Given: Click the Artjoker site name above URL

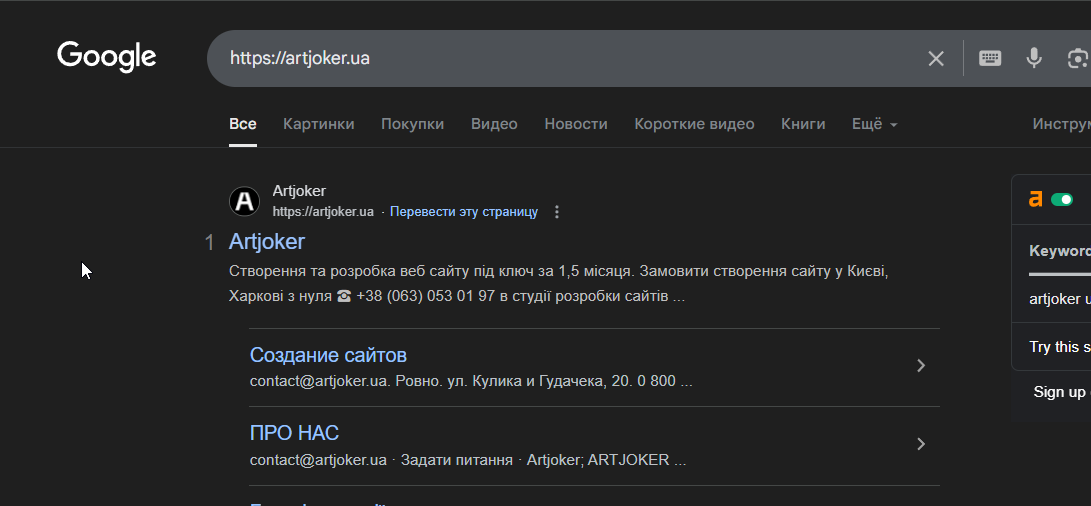Looking at the screenshot, I should tap(299, 191).
